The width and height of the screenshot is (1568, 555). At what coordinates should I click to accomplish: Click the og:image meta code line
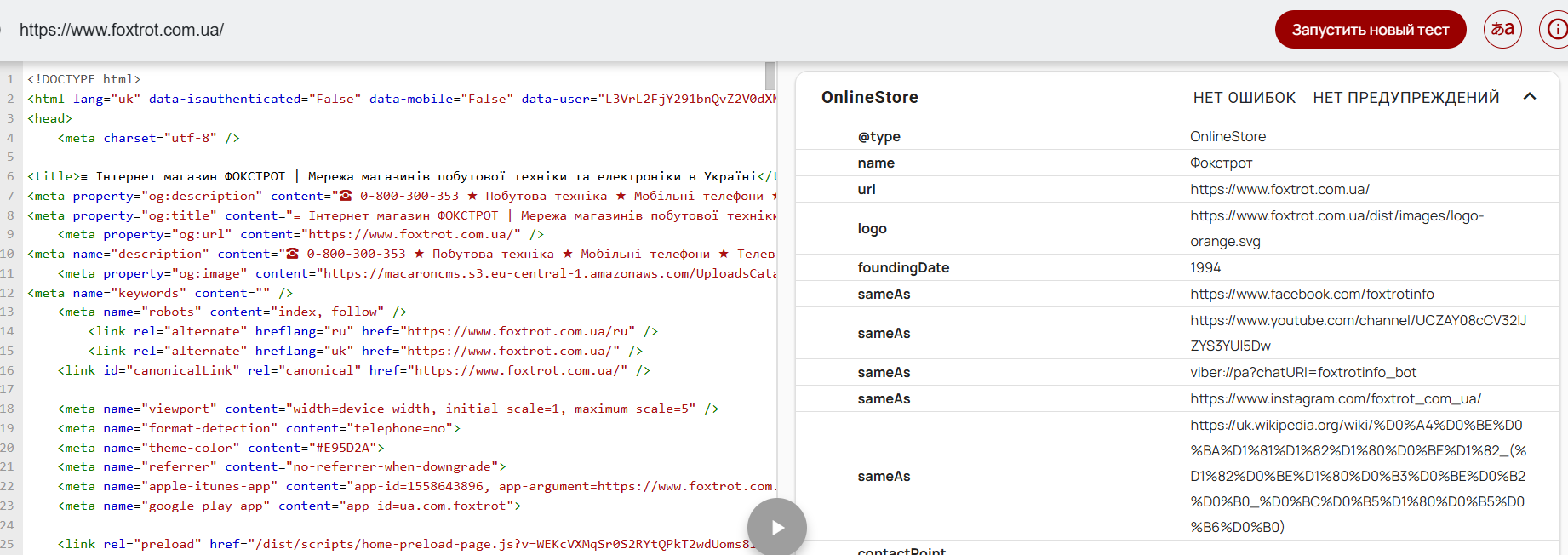pos(417,273)
